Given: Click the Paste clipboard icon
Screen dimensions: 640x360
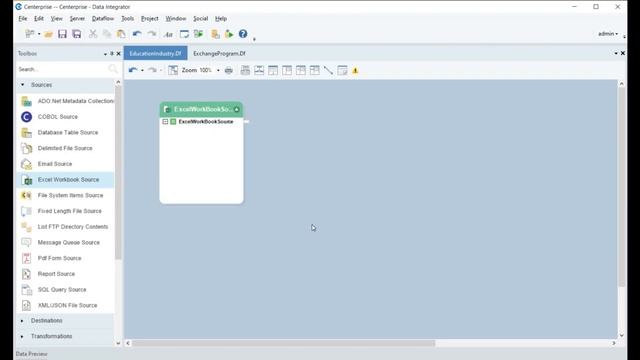Looking at the screenshot, I should (121, 34).
